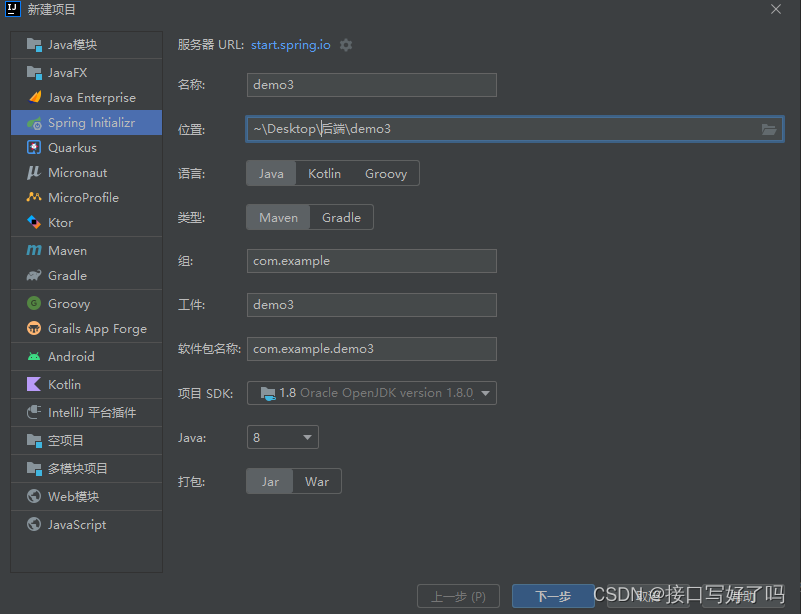Select Quarkus project type label
The height and width of the screenshot is (614, 801).
72,148
